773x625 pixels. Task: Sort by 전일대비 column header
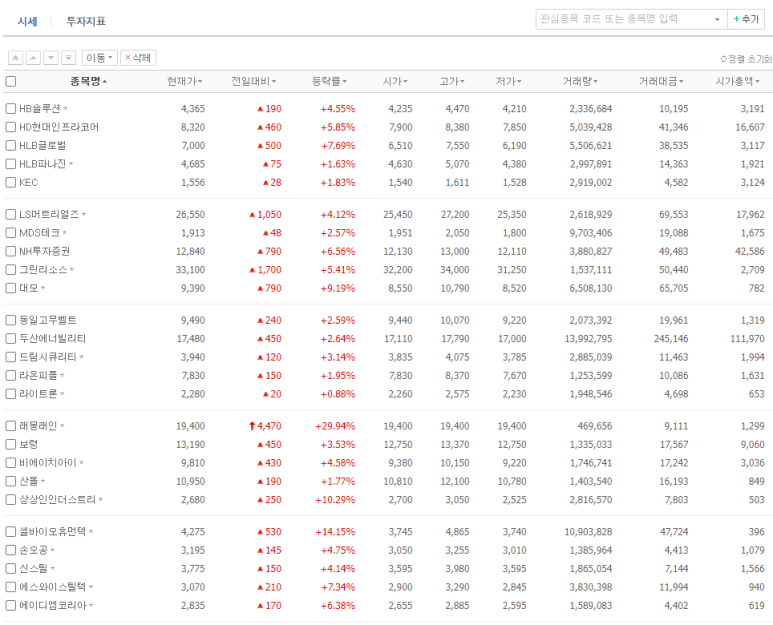click(x=253, y=81)
